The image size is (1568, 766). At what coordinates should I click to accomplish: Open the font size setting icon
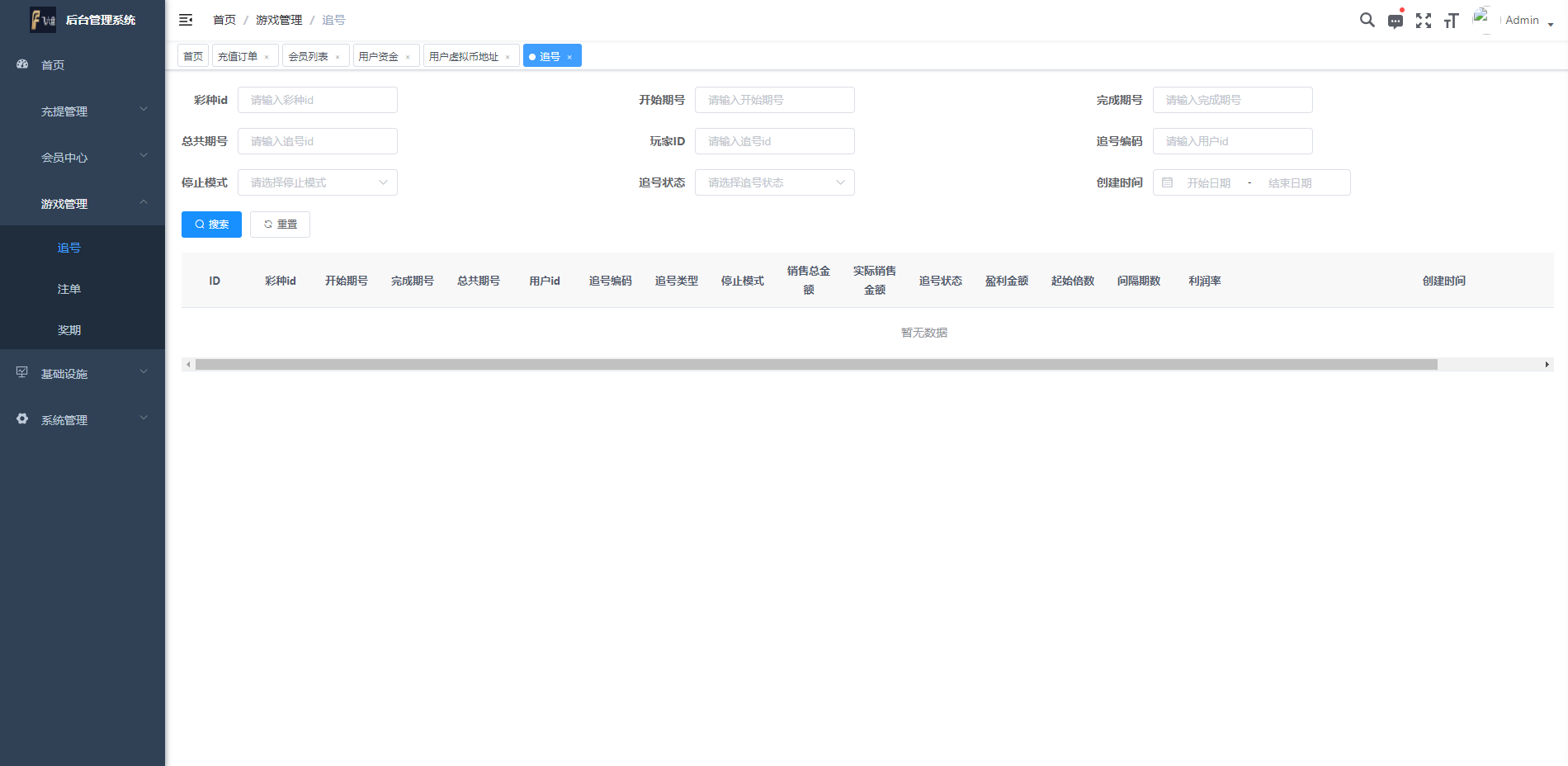(x=1451, y=21)
